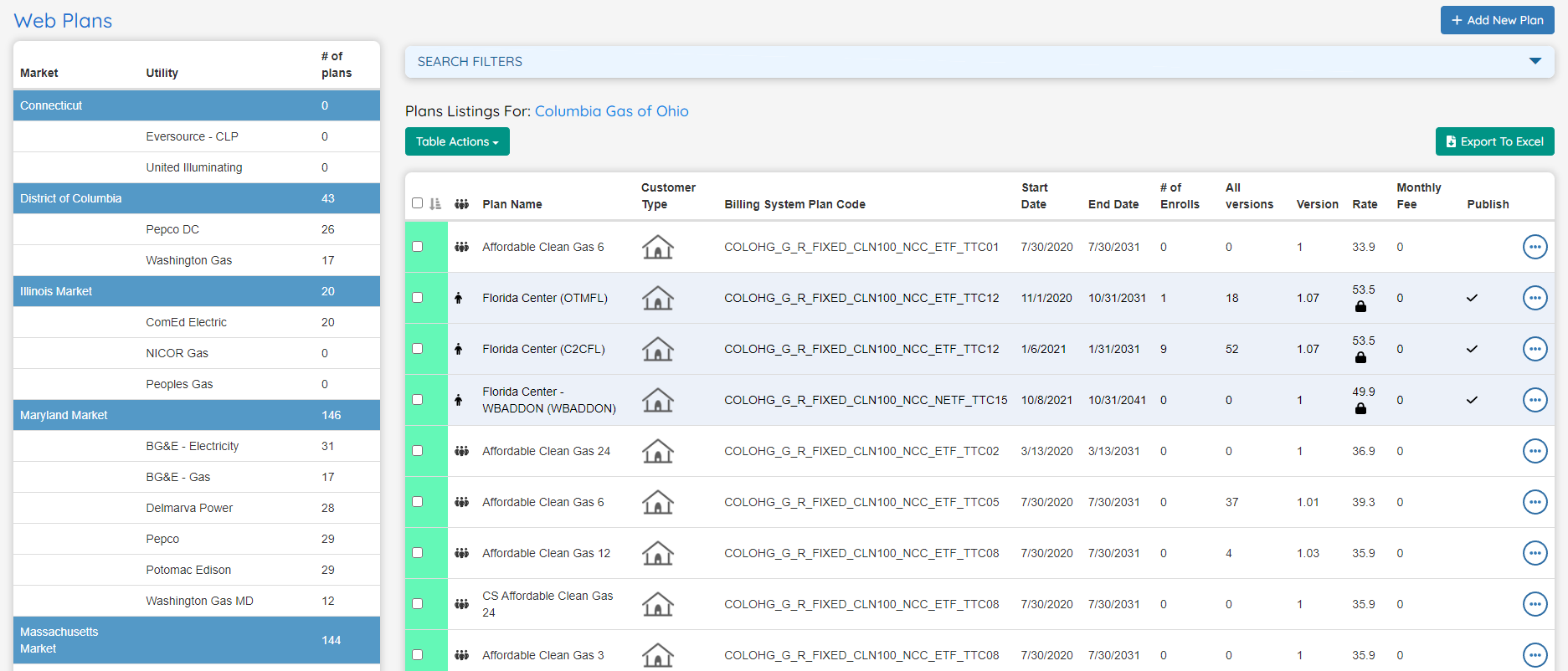
Task: Click lock icon under rate 49.9
Action: [1360, 408]
